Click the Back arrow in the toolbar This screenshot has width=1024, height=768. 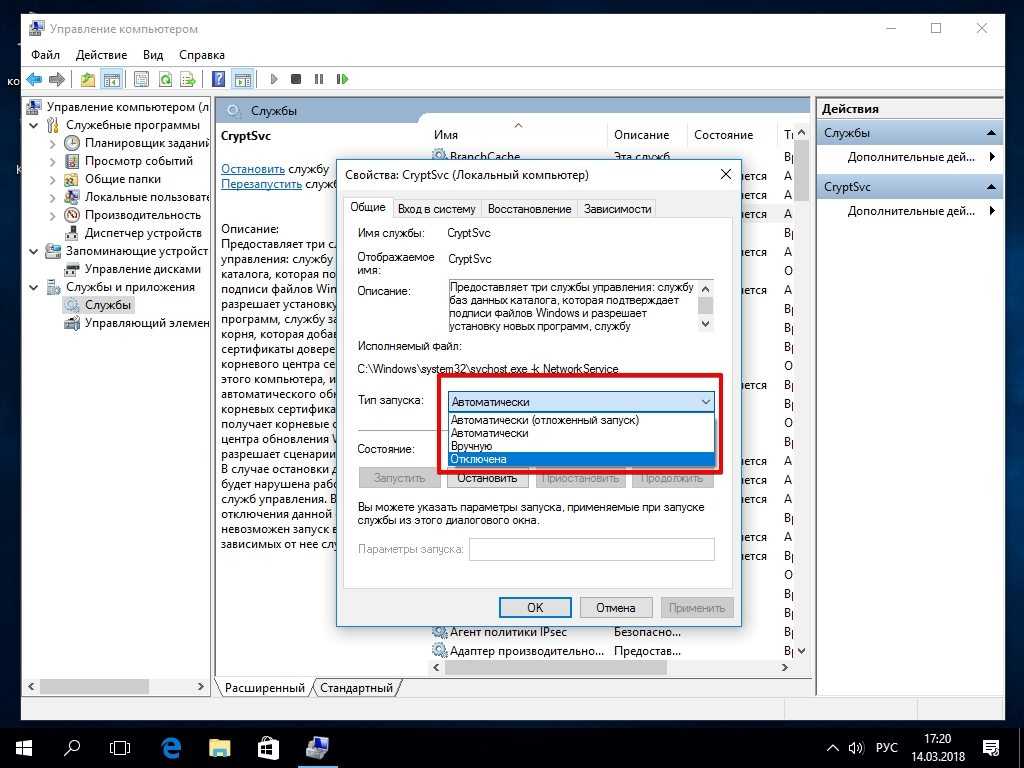[x=34, y=79]
